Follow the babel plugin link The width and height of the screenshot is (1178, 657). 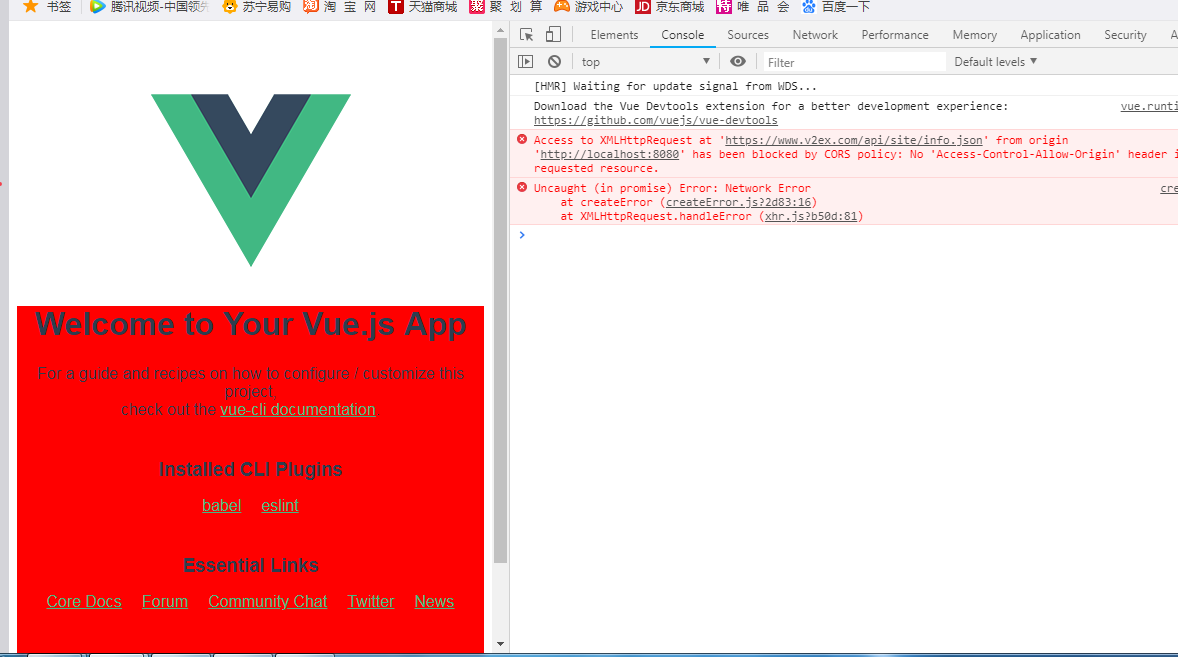click(x=221, y=505)
